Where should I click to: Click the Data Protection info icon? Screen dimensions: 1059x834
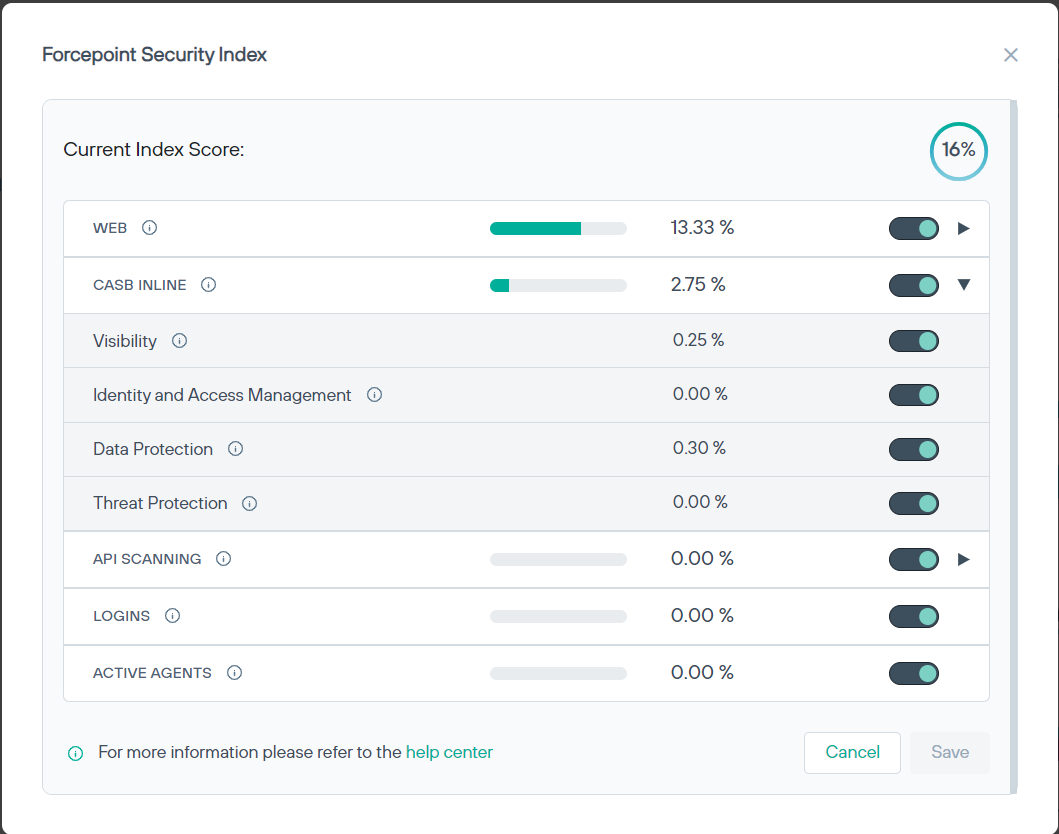(235, 449)
